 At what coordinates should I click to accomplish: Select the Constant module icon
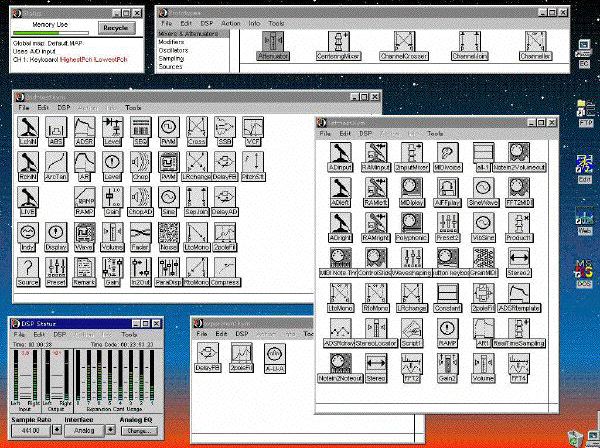click(x=447, y=298)
